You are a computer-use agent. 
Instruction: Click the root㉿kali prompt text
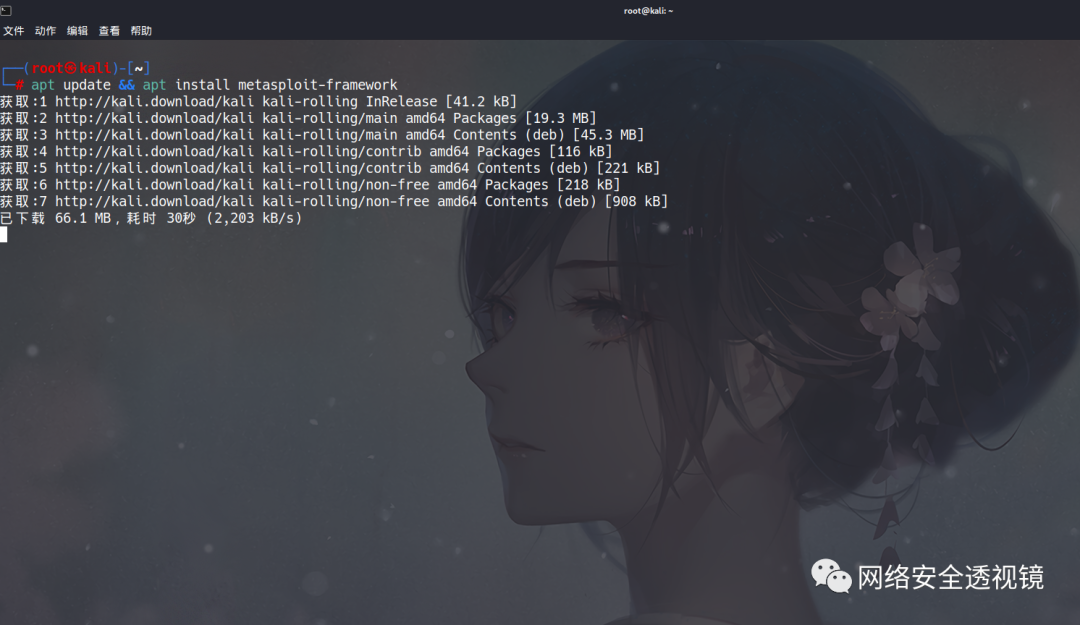click(72, 68)
